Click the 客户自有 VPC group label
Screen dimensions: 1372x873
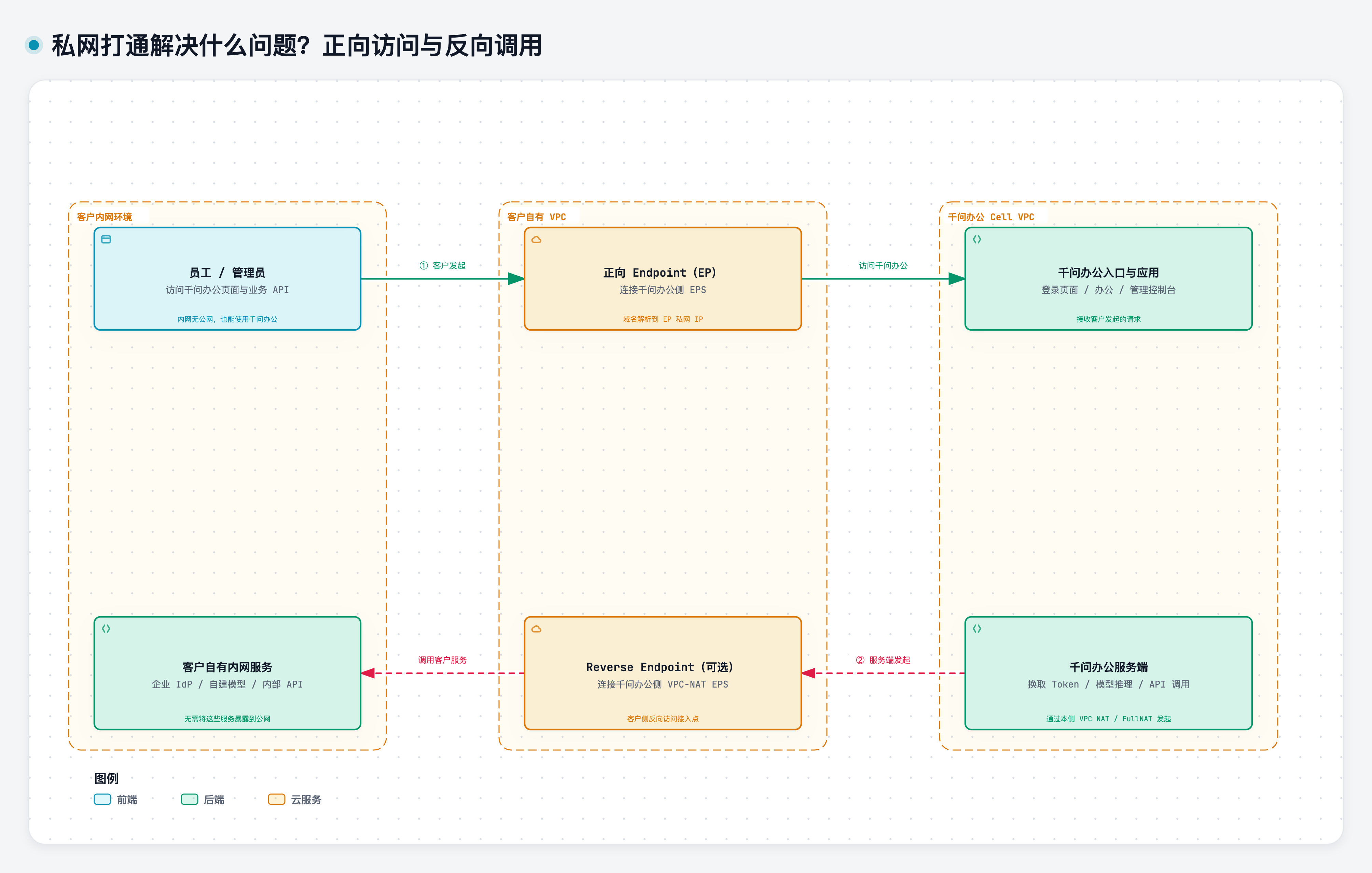536,217
